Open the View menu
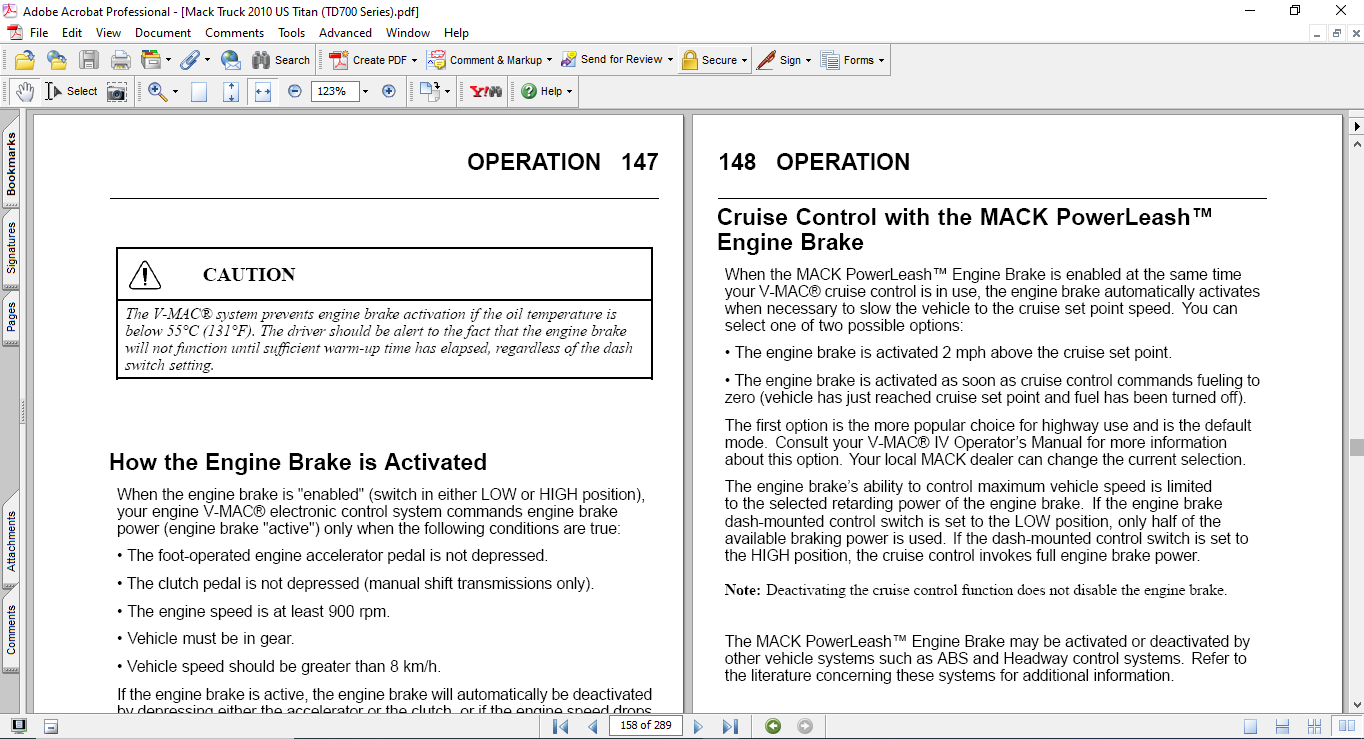This screenshot has height=739, width=1364. 108,33
